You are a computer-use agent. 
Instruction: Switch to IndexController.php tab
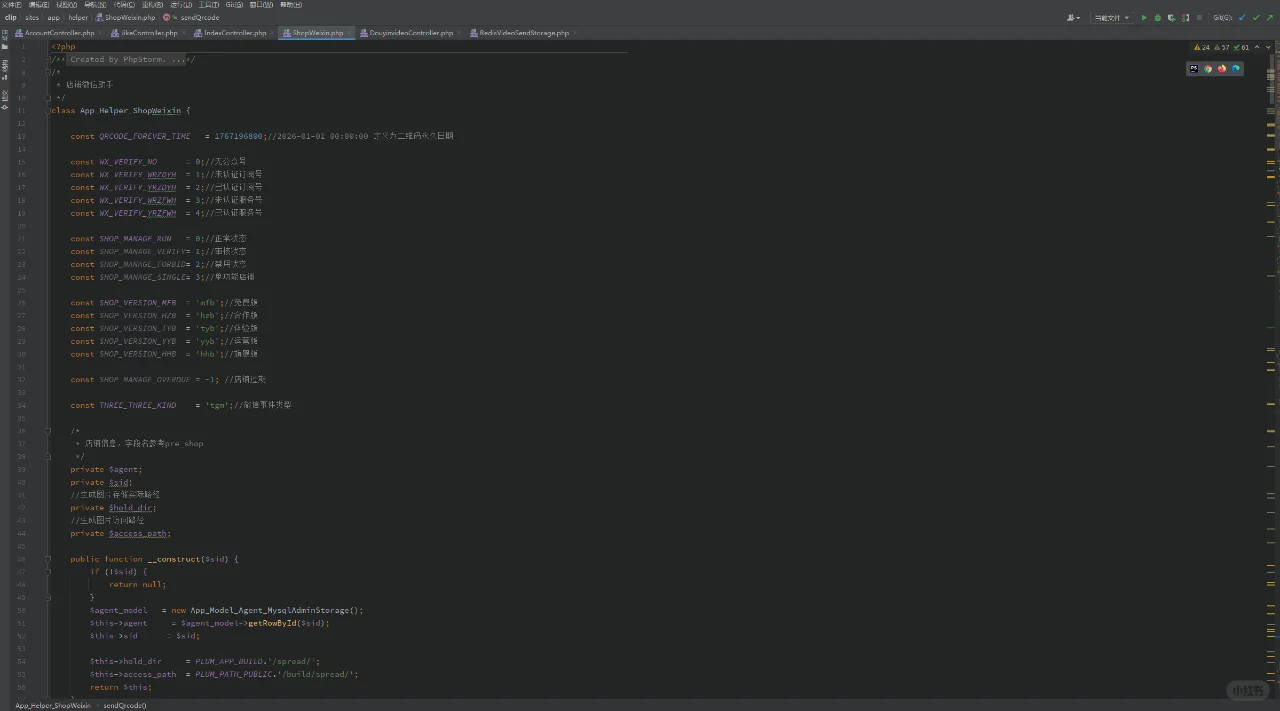[x=235, y=33]
